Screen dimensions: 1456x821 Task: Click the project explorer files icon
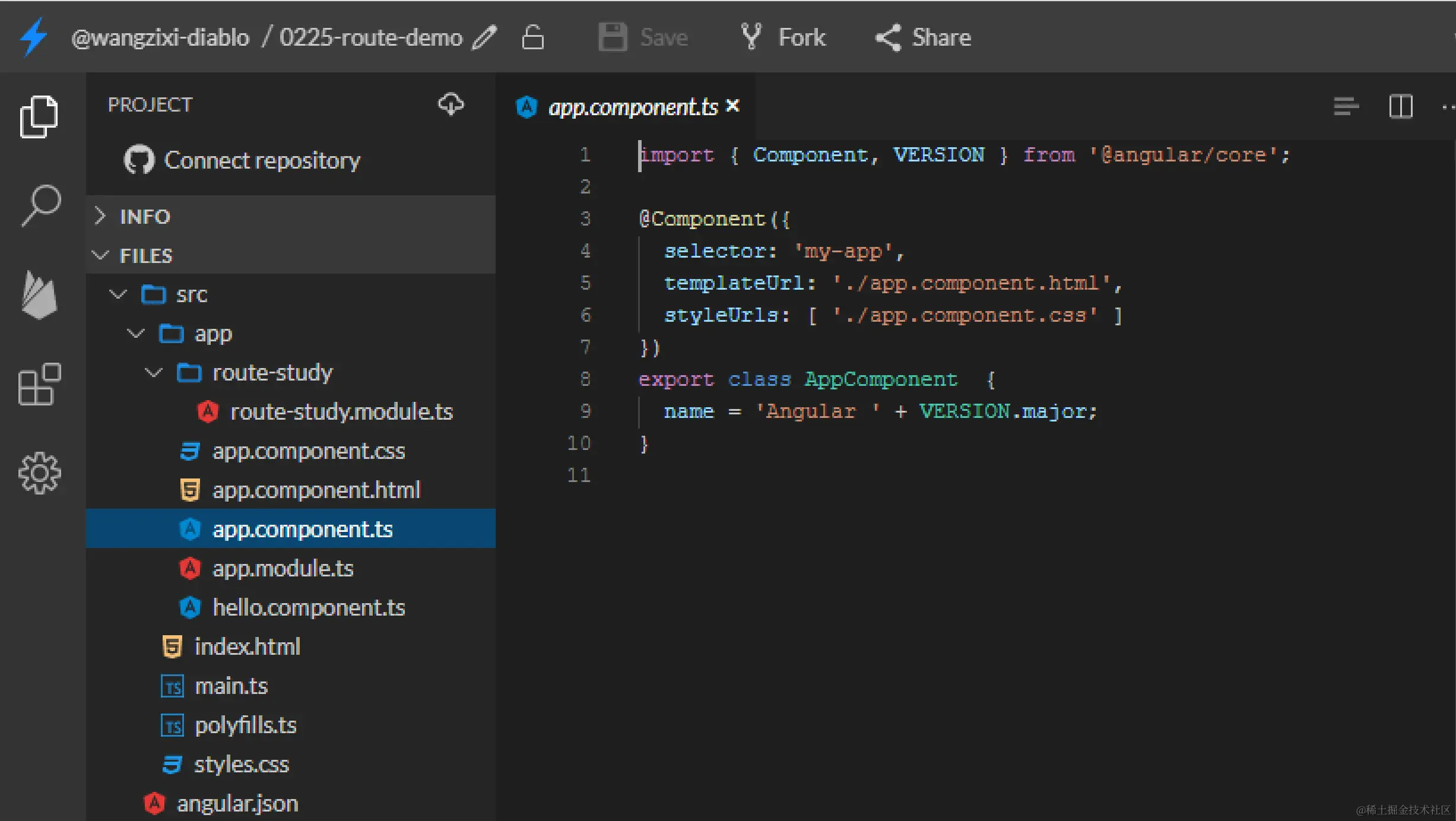coord(39,116)
